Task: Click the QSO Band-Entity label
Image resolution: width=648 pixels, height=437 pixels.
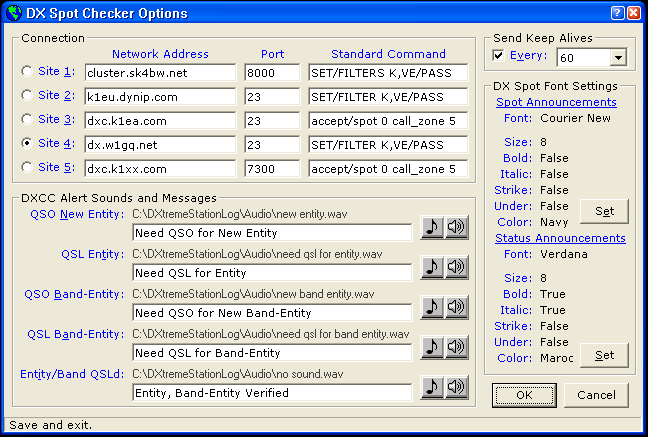Action: (74, 294)
